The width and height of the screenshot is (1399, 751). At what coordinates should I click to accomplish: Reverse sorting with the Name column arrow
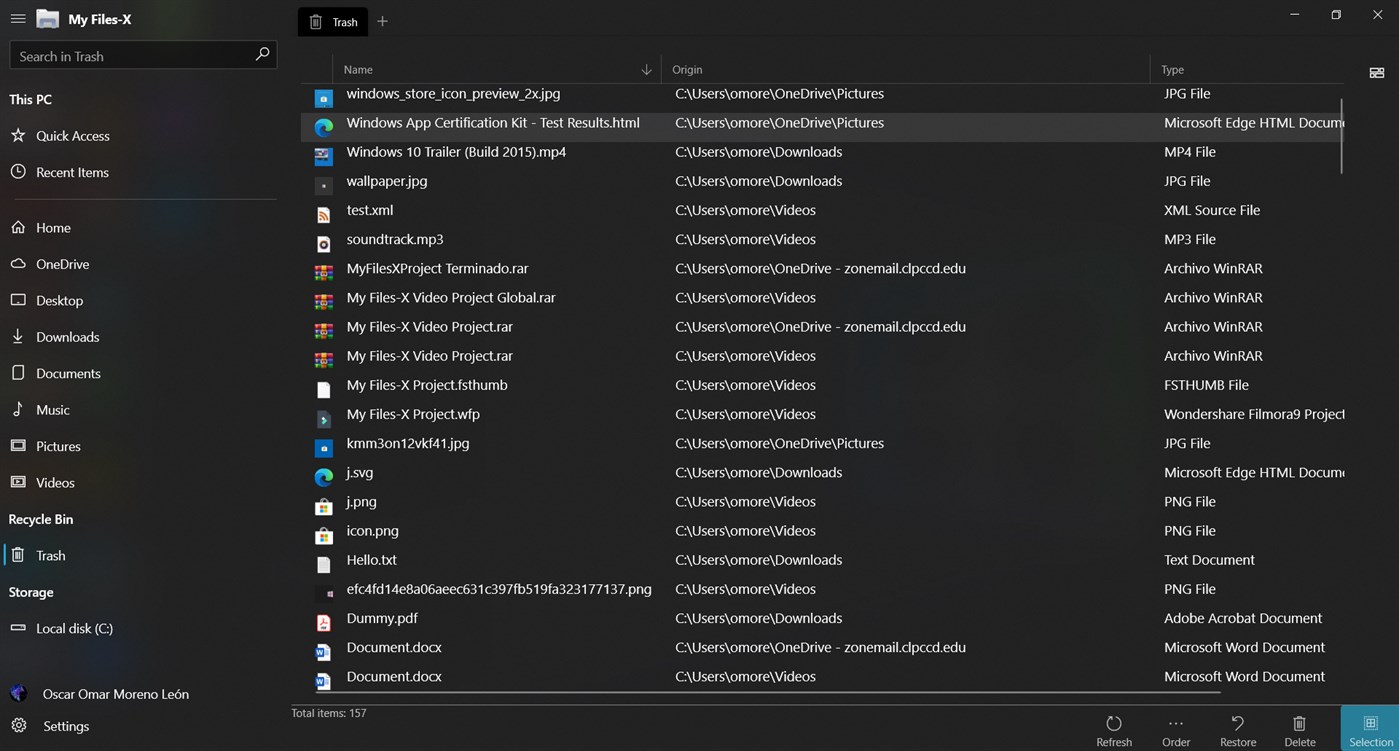click(x=646, y=69)
